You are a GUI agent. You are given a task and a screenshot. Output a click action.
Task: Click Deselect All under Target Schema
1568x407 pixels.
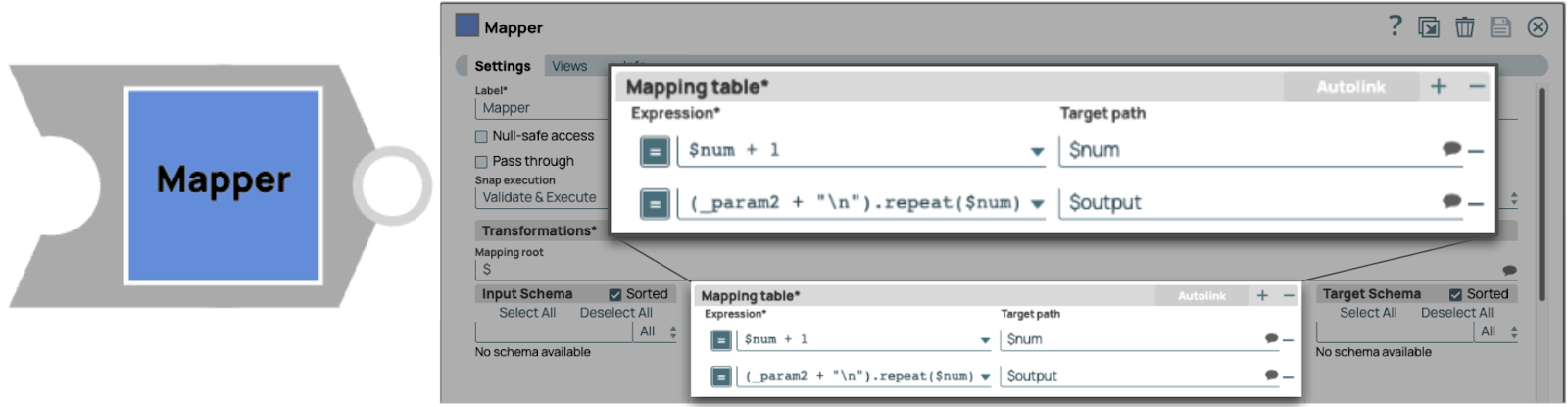pyautogui.click(x=1456, y=313)
